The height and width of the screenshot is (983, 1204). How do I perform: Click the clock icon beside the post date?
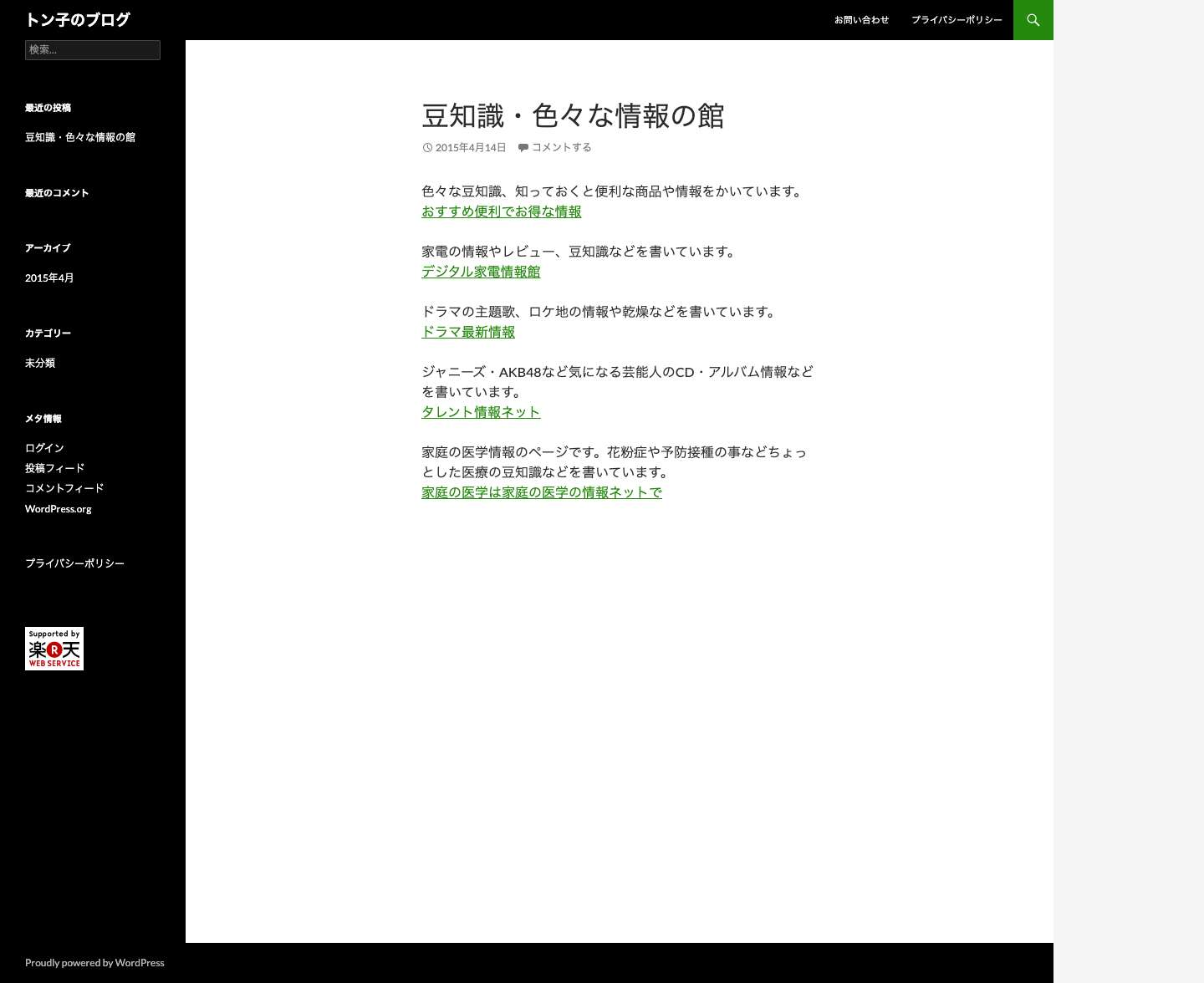click(x=427, y=147)
